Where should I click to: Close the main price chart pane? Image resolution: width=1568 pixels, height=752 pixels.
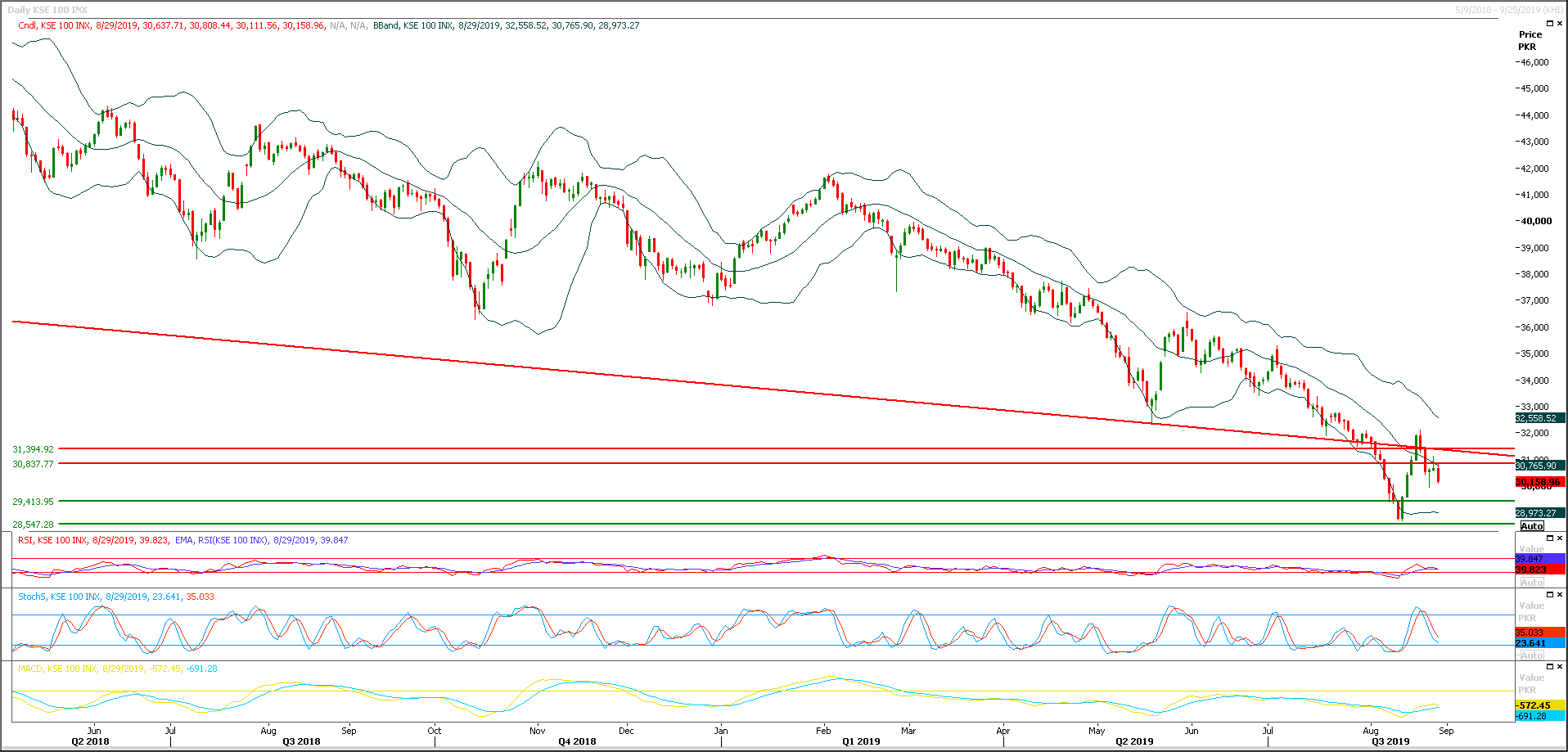click(x=1560, y=23)
